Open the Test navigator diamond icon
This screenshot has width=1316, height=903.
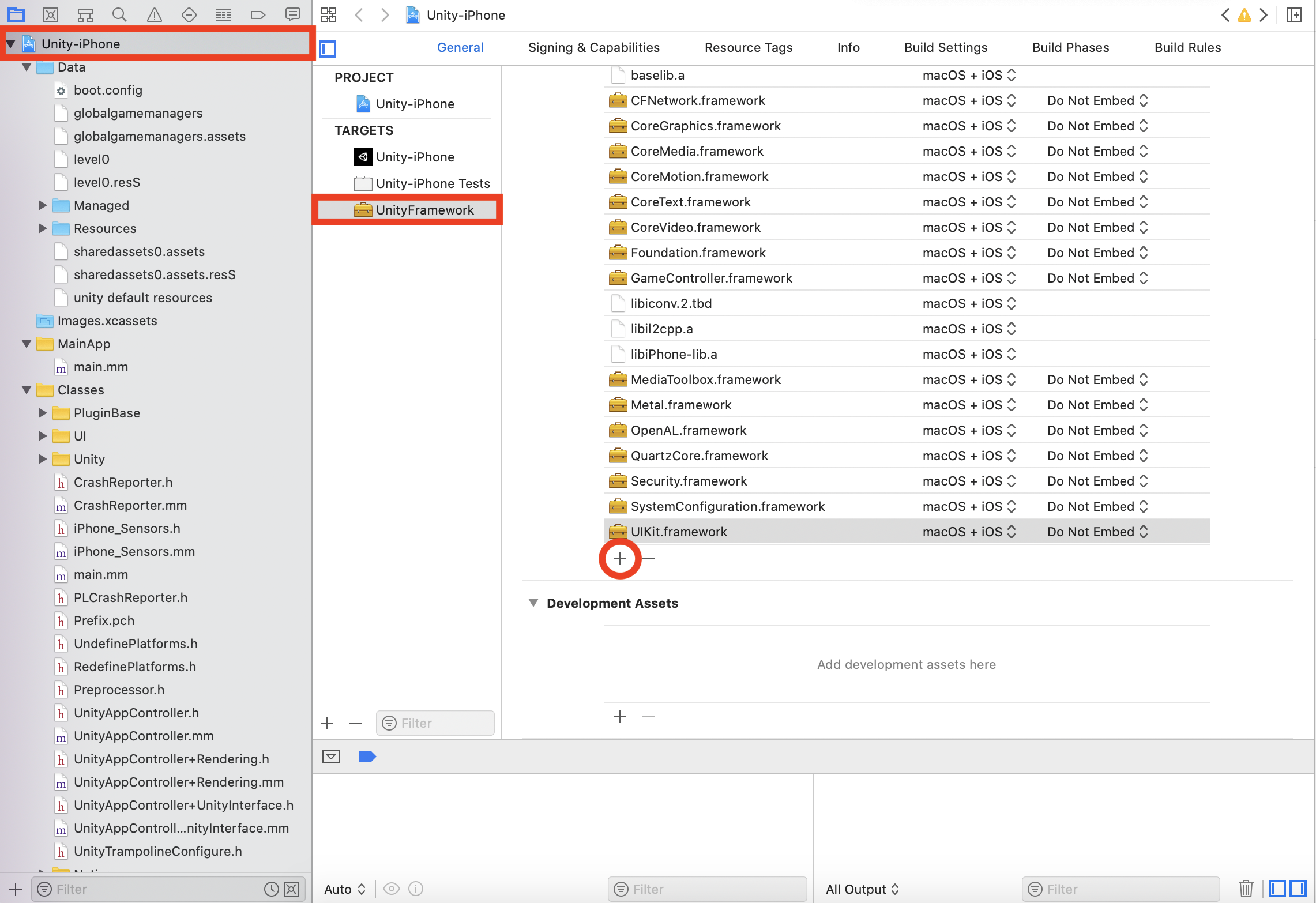point(189,15)
